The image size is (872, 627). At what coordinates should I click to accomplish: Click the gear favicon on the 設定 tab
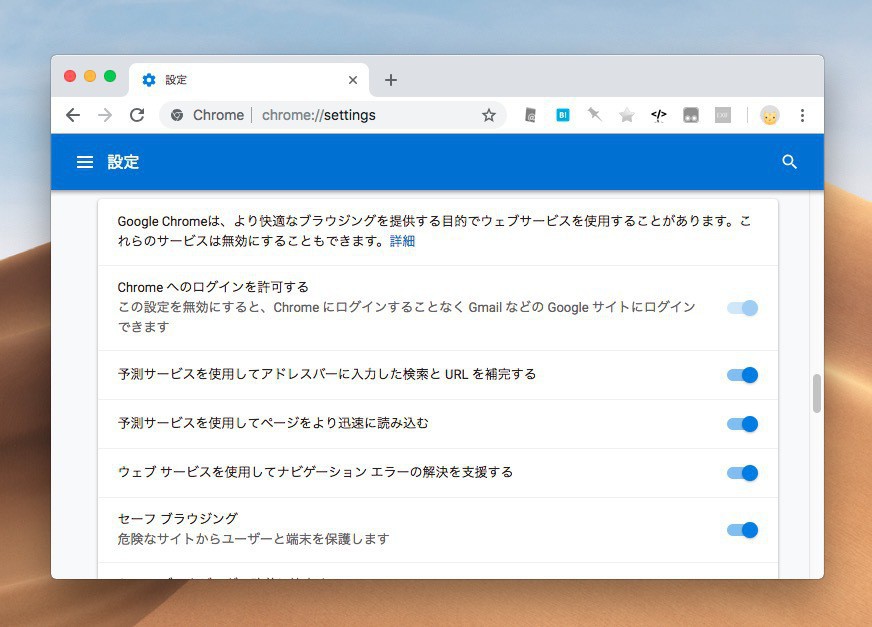pyautogui.click(x=149, y=80)
